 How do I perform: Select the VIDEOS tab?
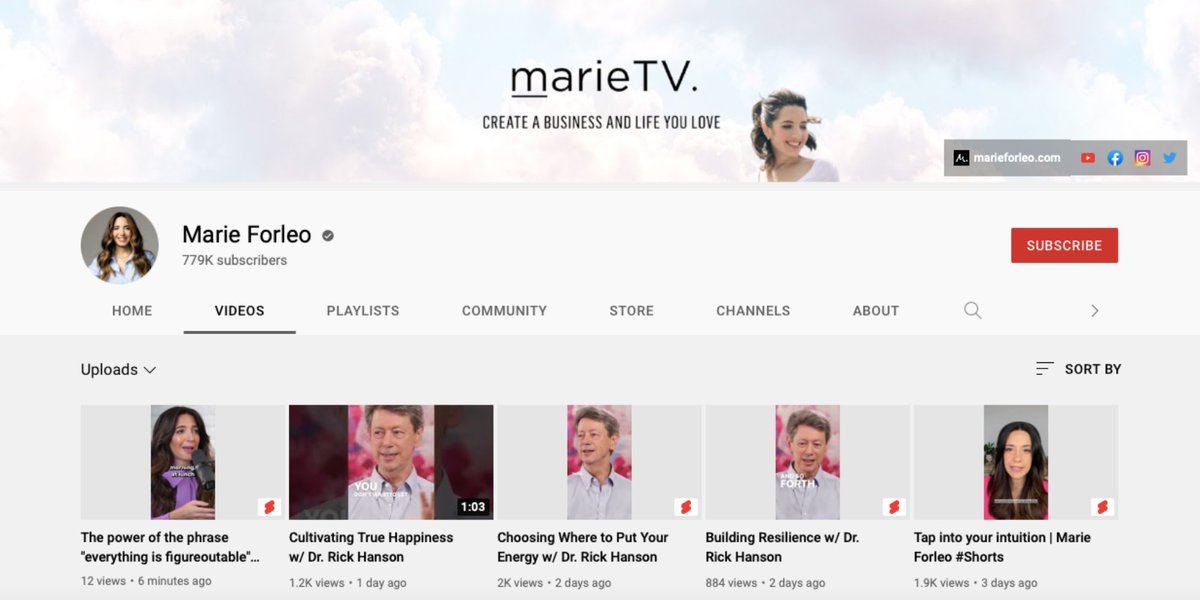(x=240, y=311)
